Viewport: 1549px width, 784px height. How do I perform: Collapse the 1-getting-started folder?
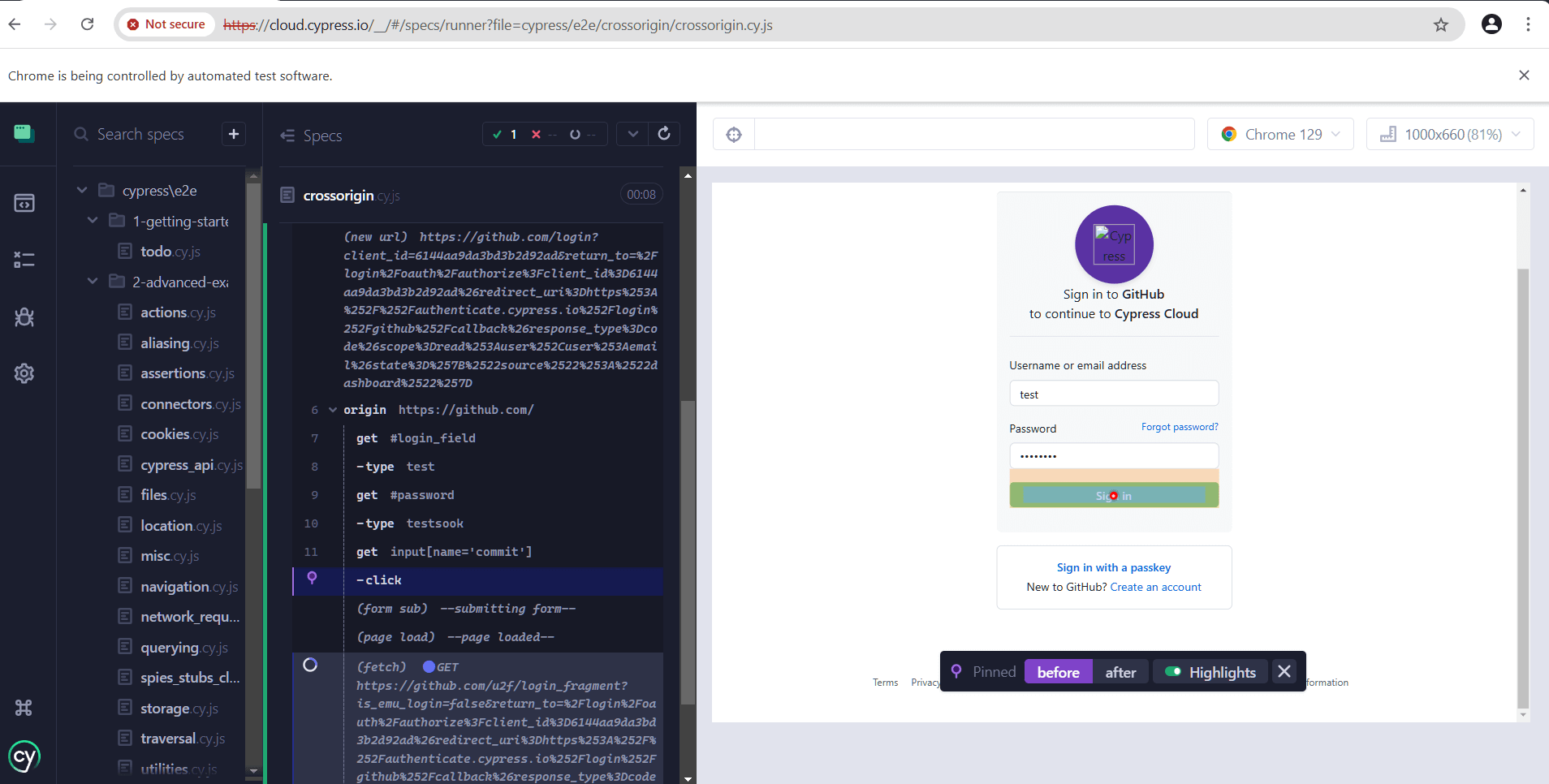pos(92,221)
